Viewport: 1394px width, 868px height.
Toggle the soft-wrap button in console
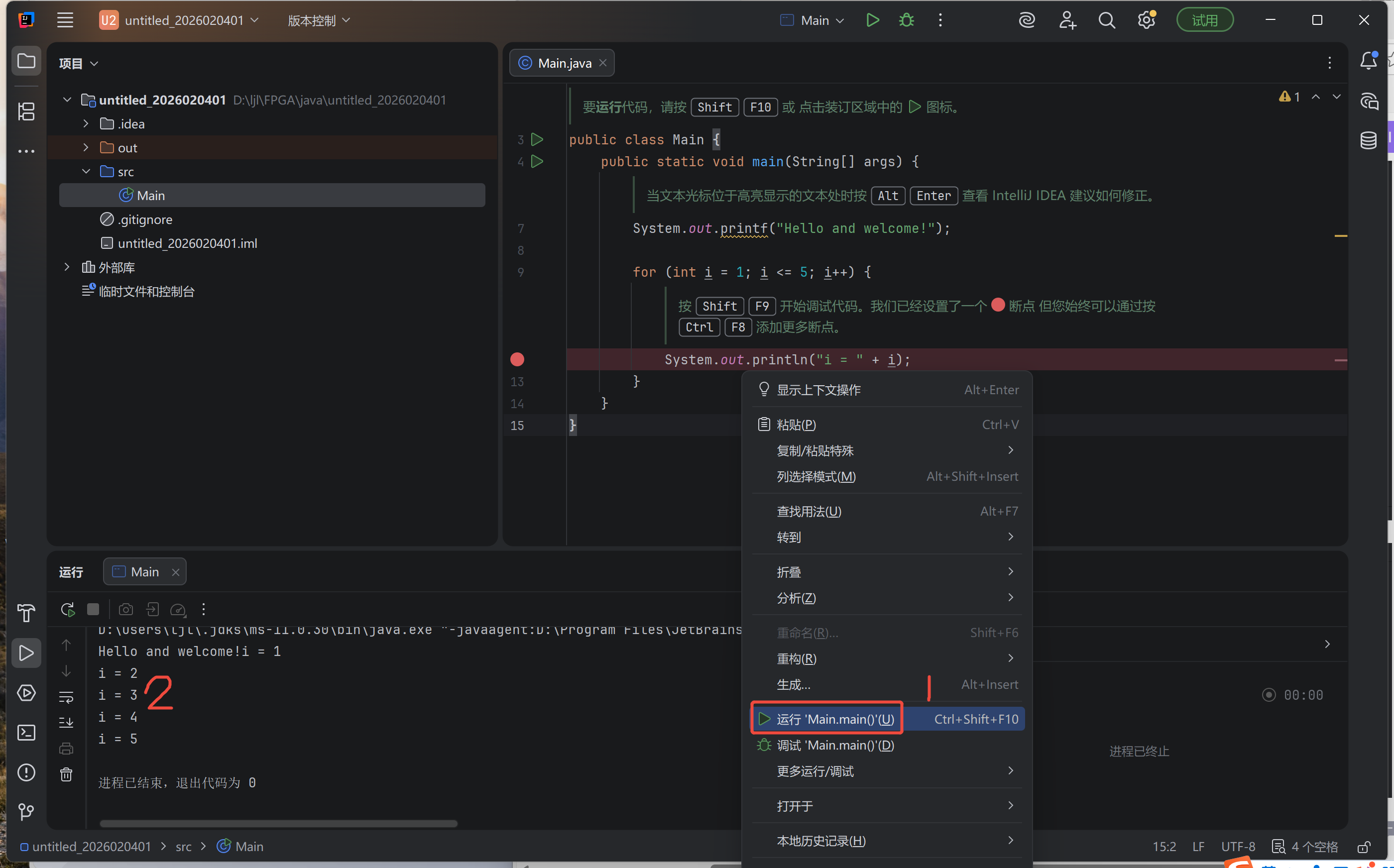(x=67, y=697)
